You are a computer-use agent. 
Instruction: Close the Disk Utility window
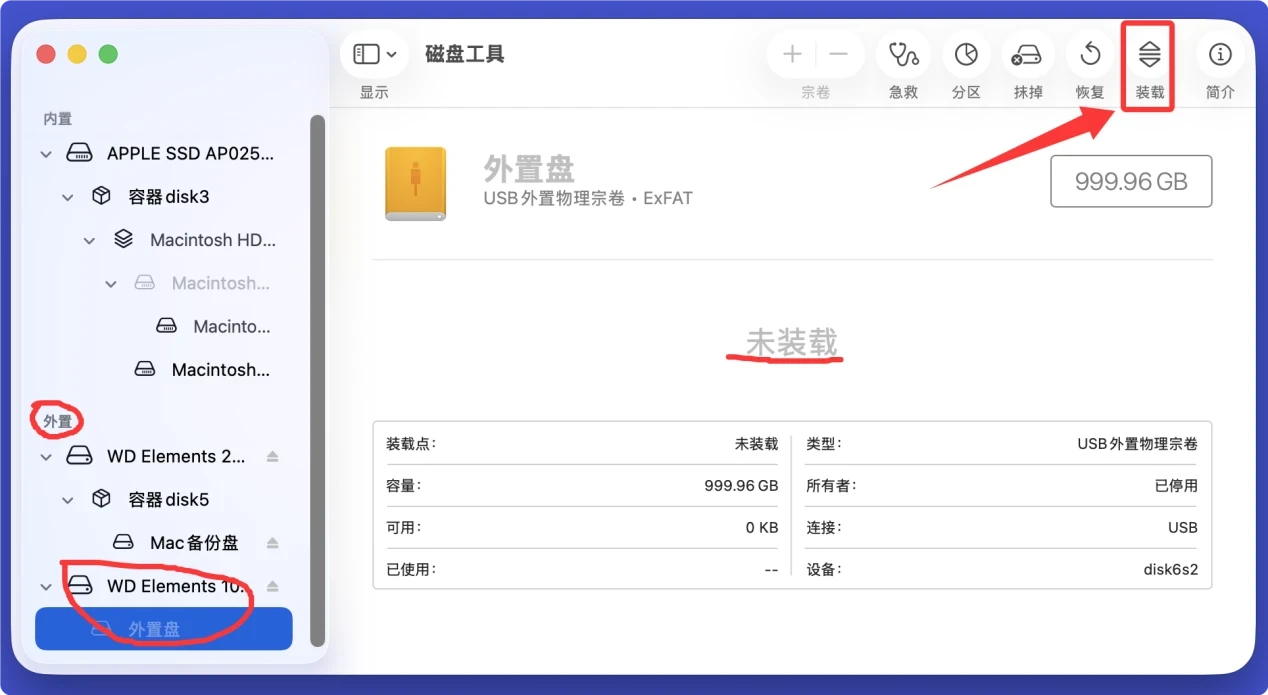click(45, 54)
